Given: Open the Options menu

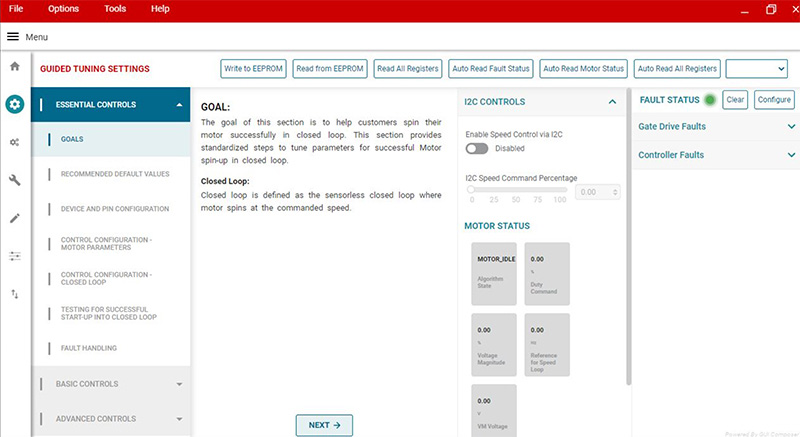Looking at the screenshot, I should [x=63, y=9].
